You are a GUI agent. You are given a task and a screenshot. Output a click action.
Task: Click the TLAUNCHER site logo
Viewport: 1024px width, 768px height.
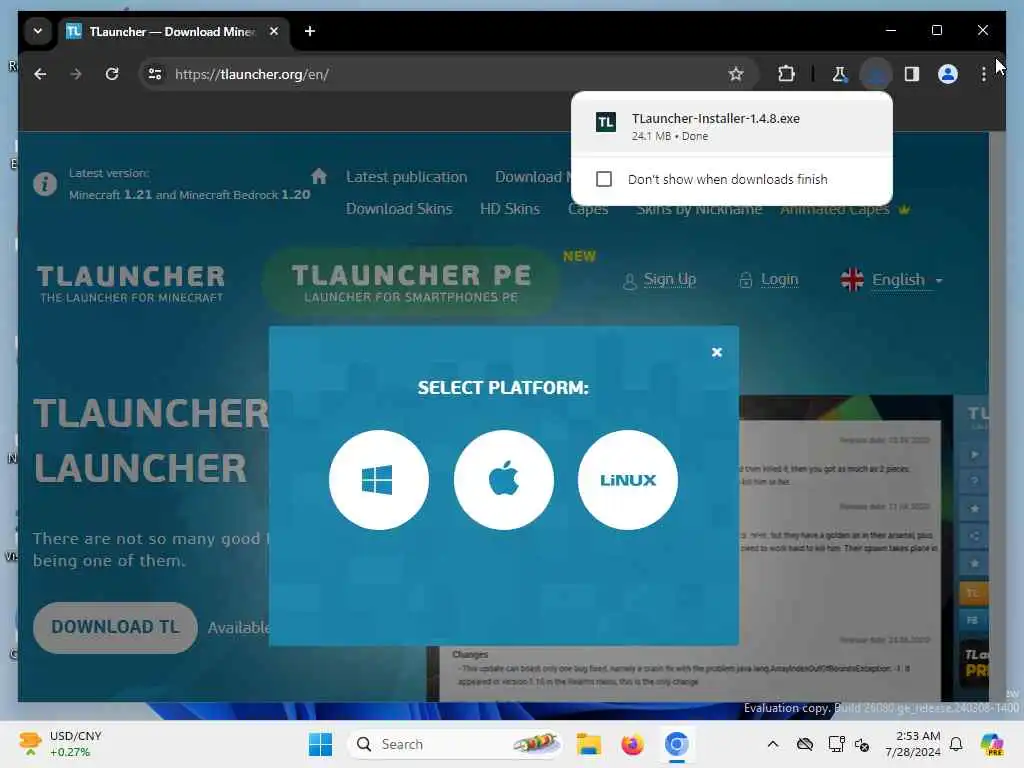point(131,283)
